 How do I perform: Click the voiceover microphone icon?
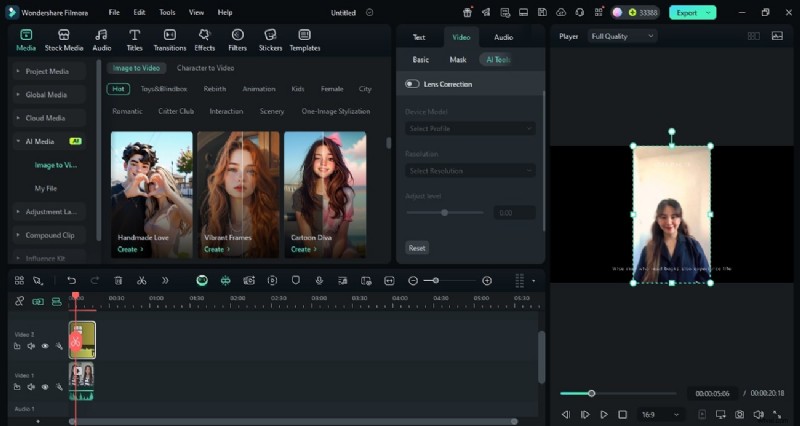click(x=318, y=281)
